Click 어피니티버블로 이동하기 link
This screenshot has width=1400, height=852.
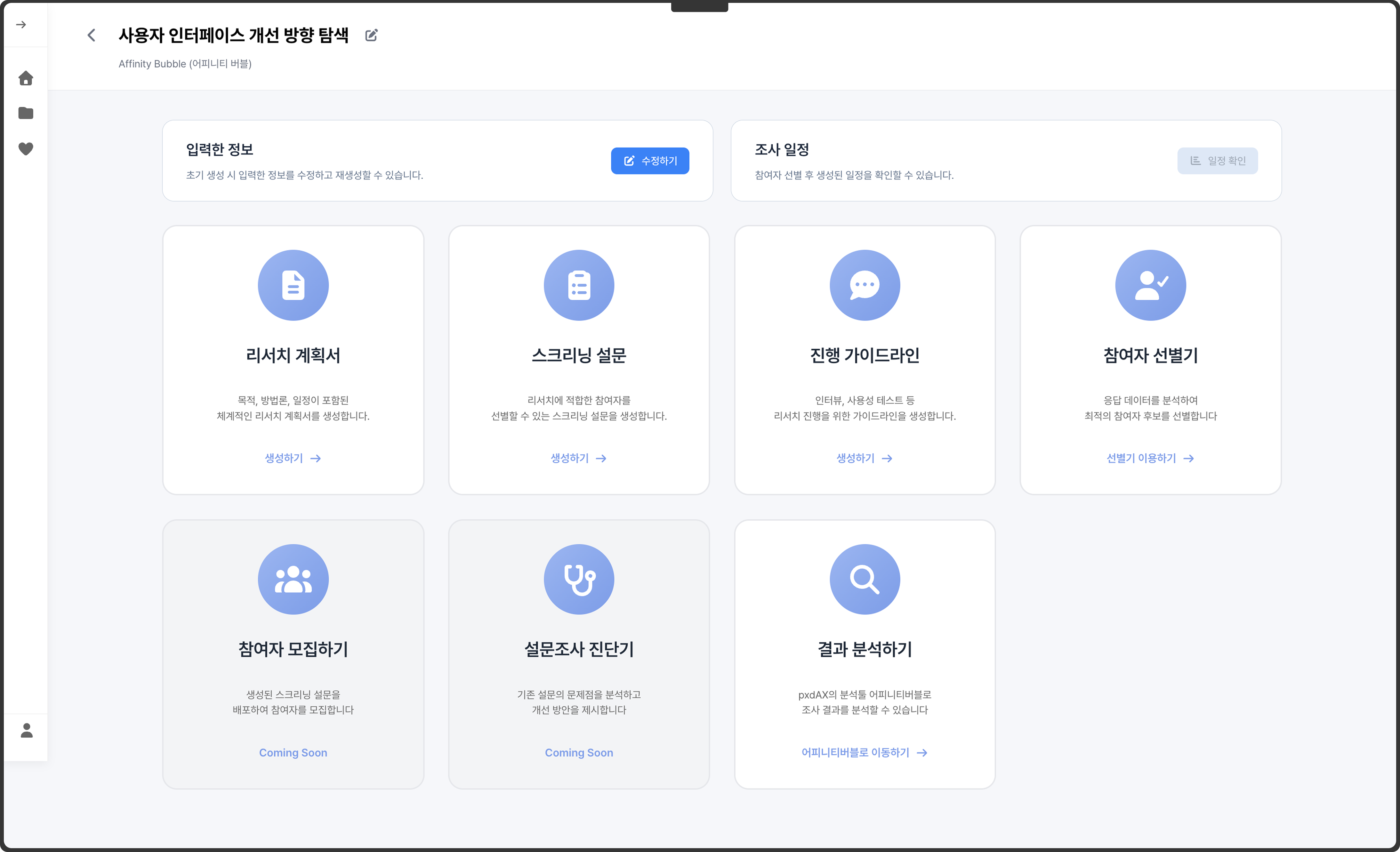click(864, 752)
